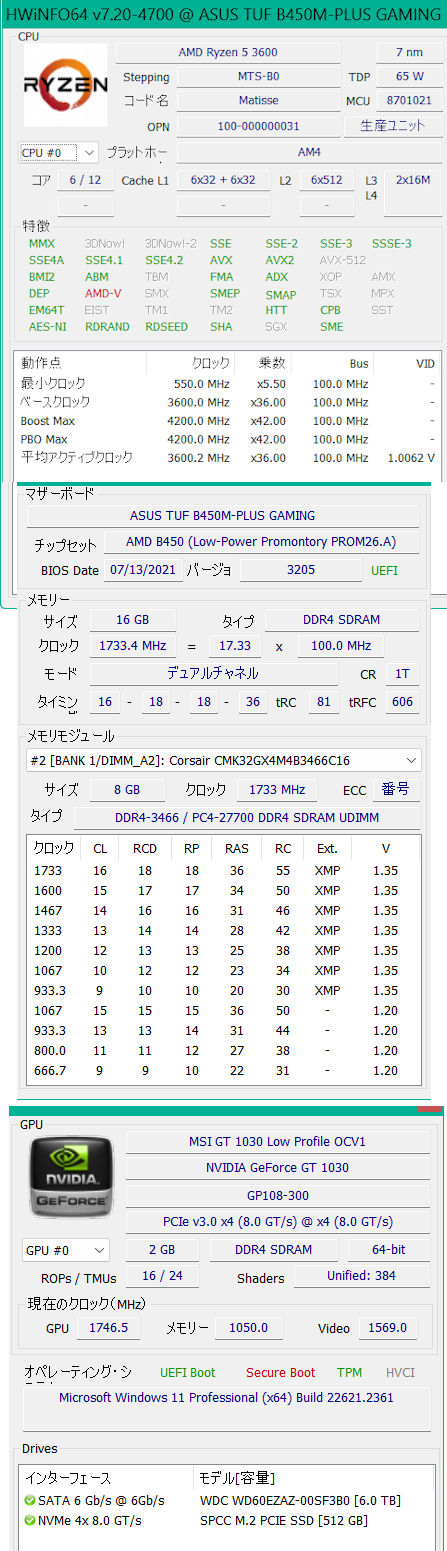Click the OPN value 100-000000031

[258, 126]
